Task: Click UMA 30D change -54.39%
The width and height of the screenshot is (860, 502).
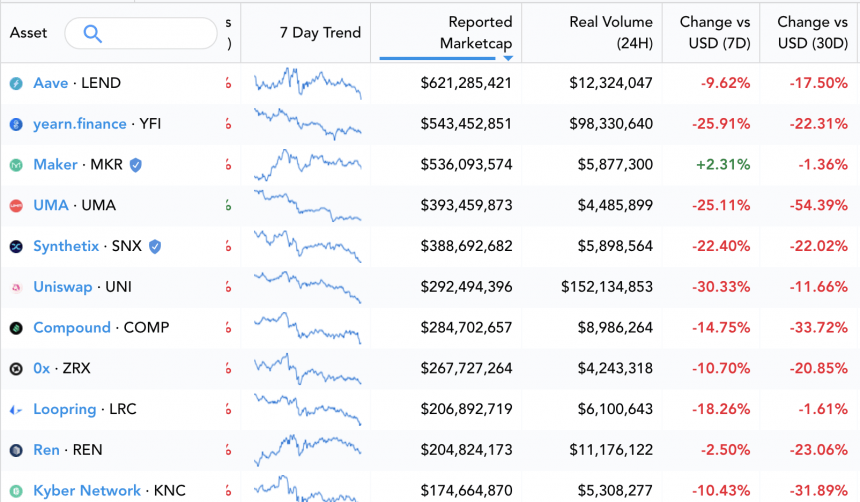Action: (818, 205)
